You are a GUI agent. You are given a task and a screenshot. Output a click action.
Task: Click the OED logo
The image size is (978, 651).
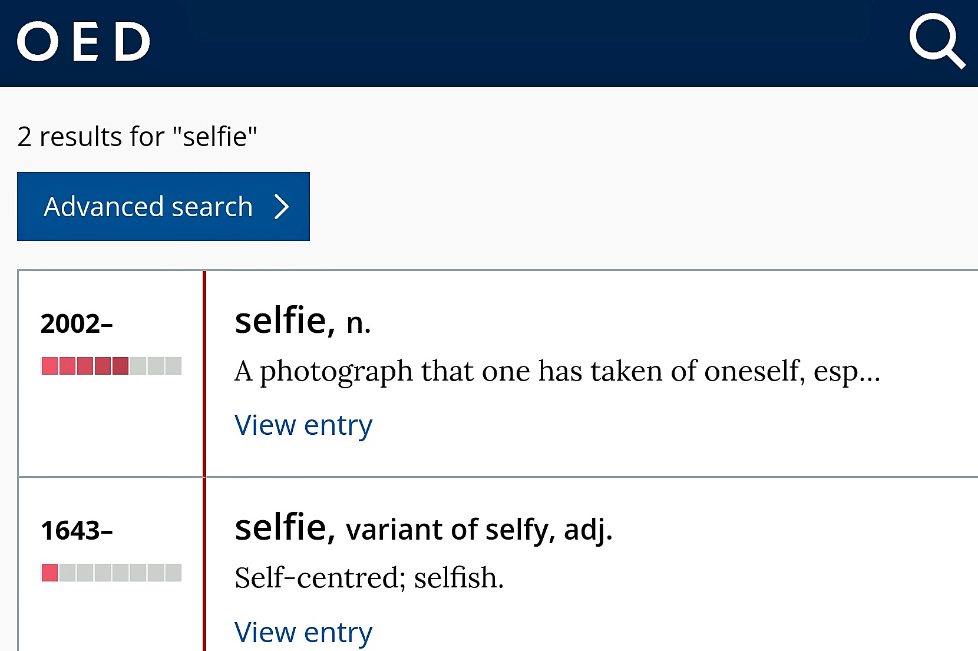[84, 42]
